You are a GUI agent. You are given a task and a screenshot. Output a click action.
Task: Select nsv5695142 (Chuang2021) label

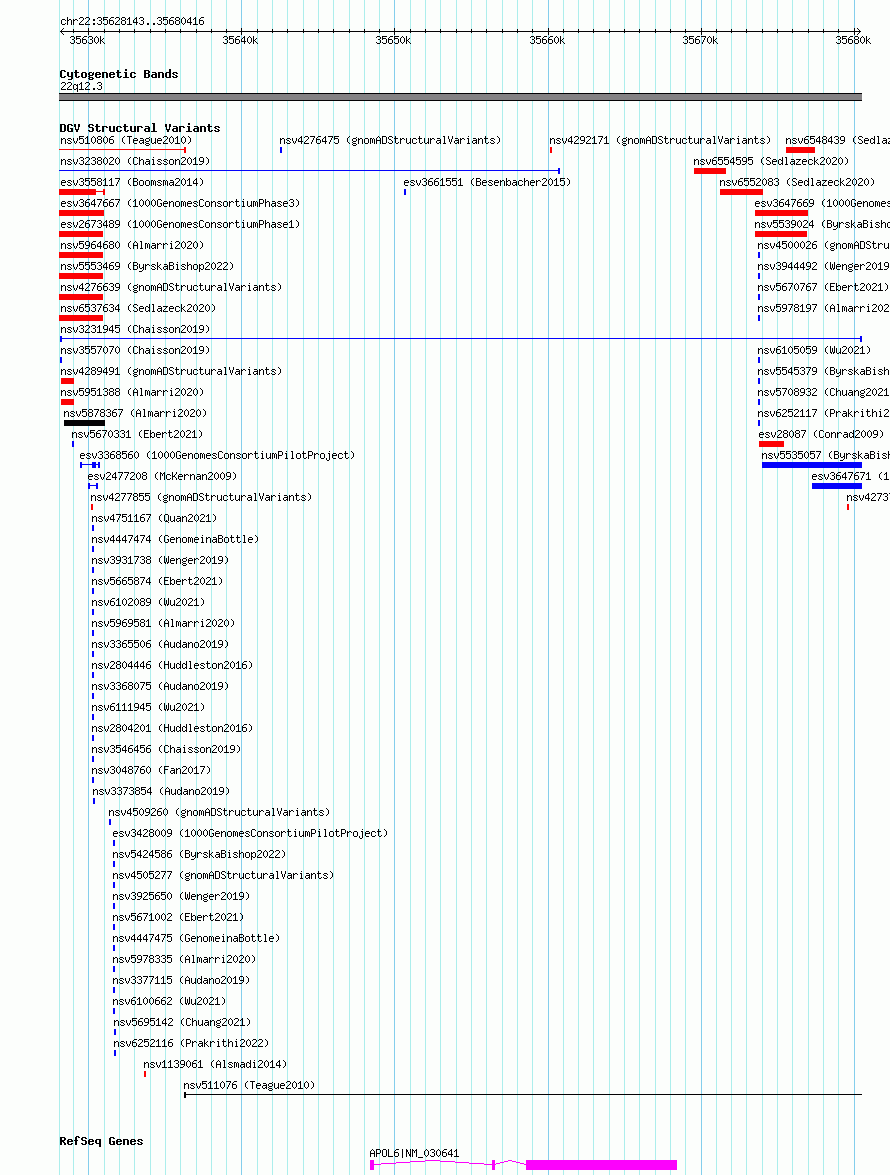(182, 1021)
